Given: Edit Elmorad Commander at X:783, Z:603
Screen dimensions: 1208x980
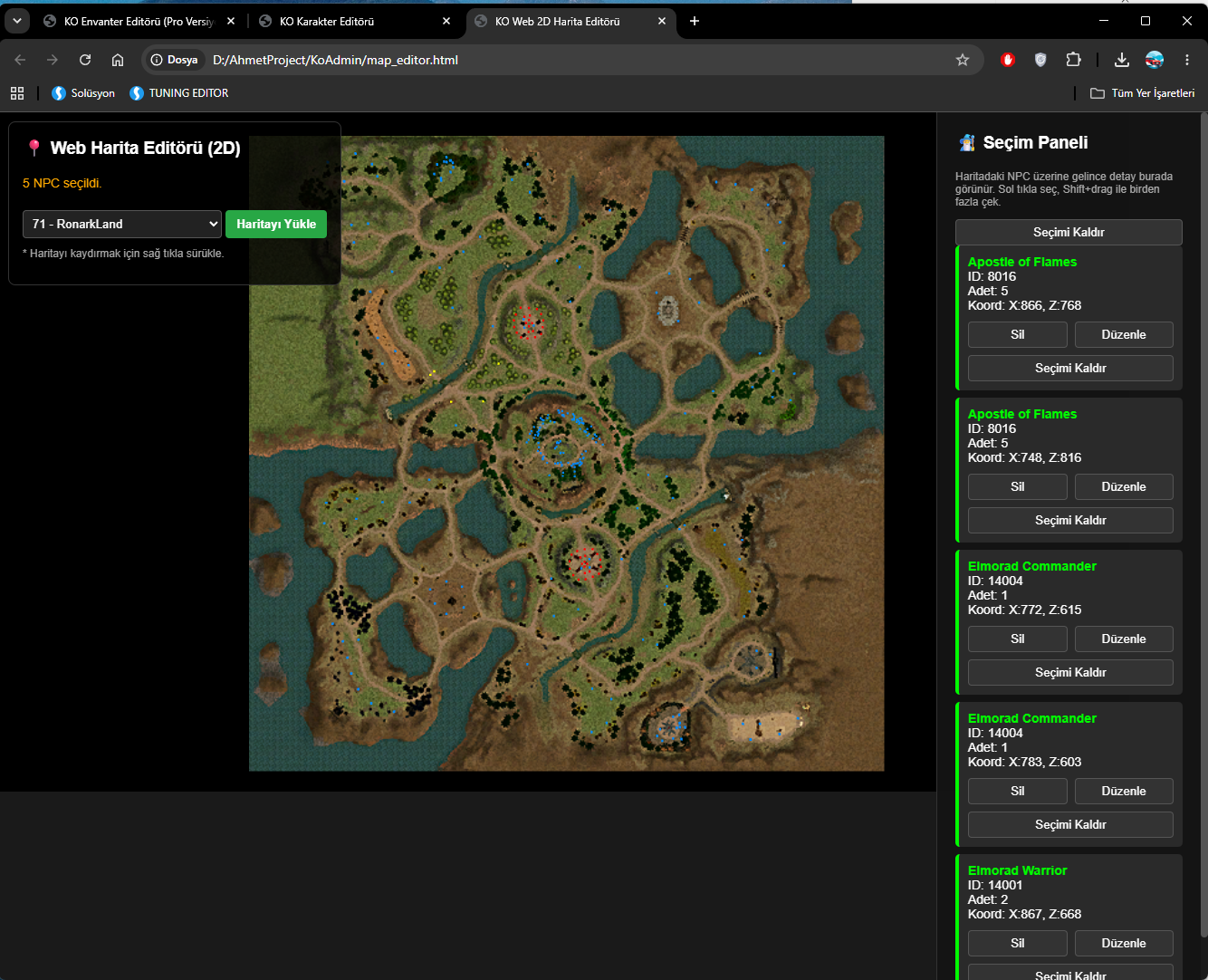Looking at the screenshot, I should point(1124,791).
